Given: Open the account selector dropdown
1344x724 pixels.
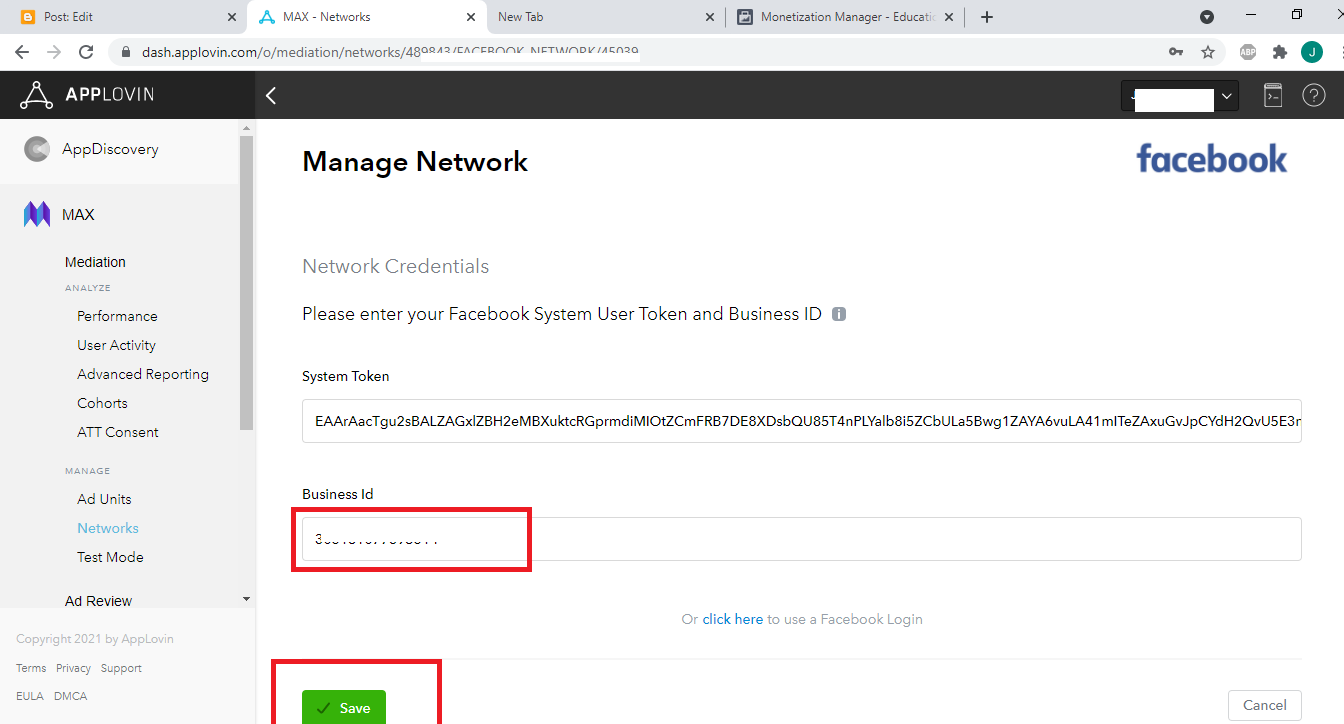Looking at the screenshot, I should 1180,96.
